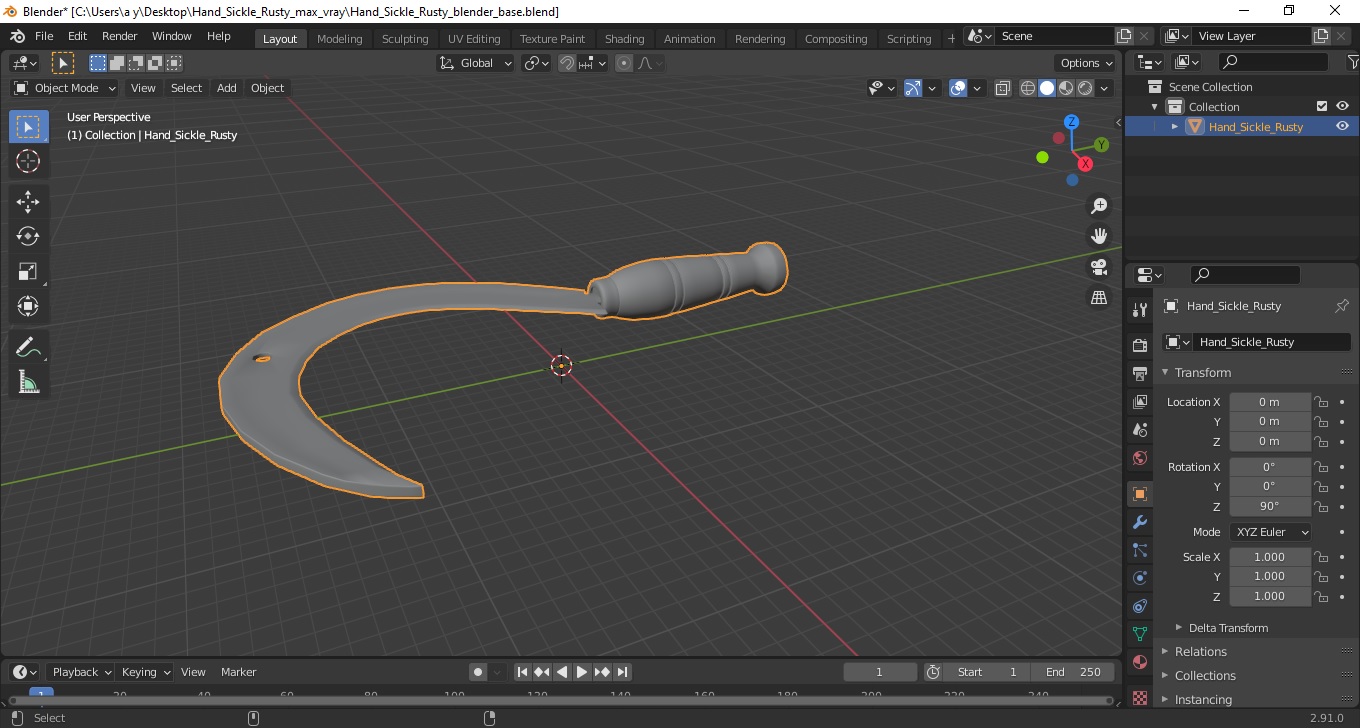
Task: Open Particles properties tab
Action: (1140, 550)
